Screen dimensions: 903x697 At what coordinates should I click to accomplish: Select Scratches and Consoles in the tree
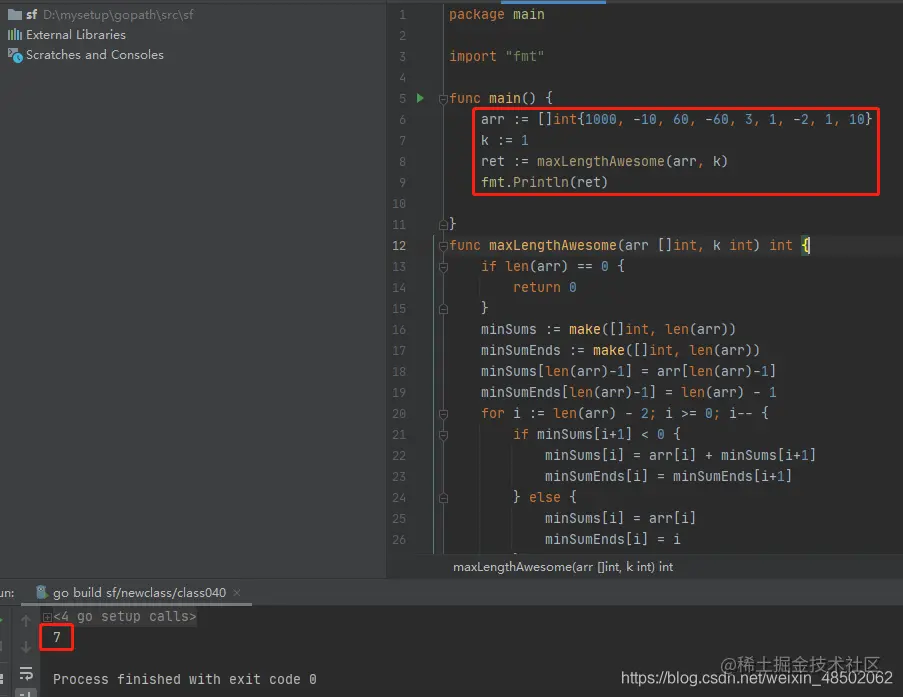tap(94, 55)
